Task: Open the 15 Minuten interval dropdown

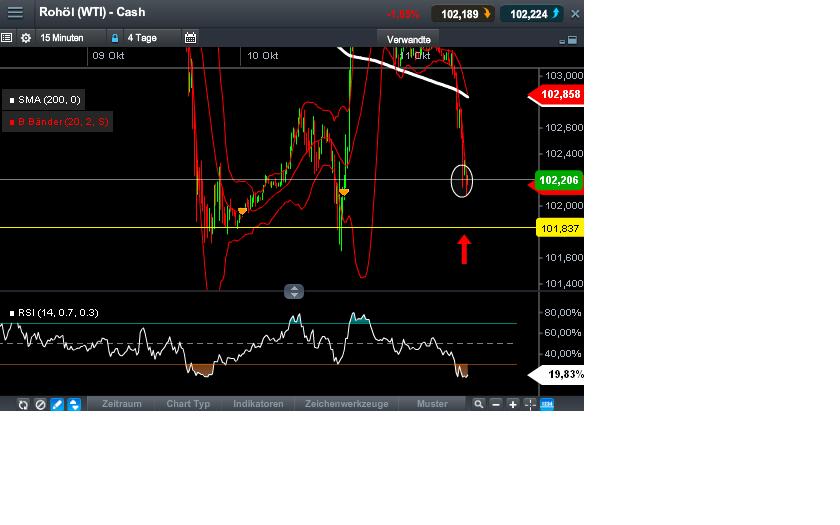Action: tap(70, 38)
